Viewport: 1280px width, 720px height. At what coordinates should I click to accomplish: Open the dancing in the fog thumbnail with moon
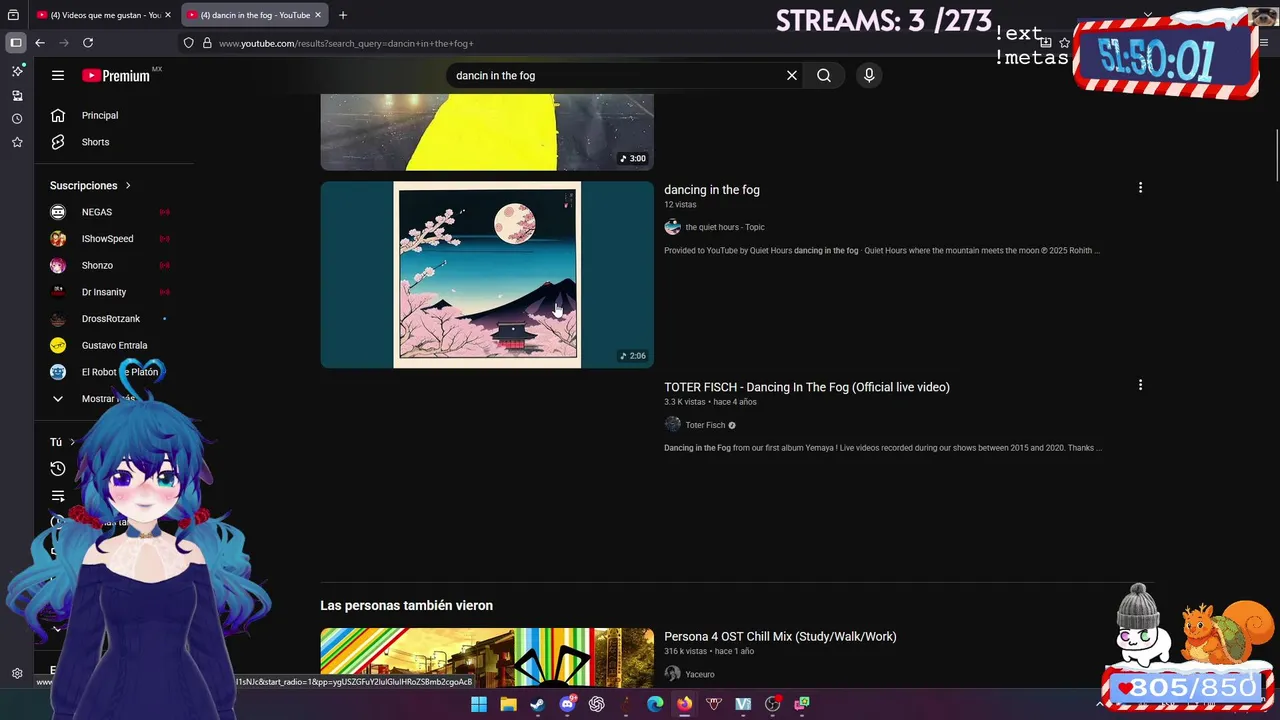pyautogui.click(x=487, y=274)
